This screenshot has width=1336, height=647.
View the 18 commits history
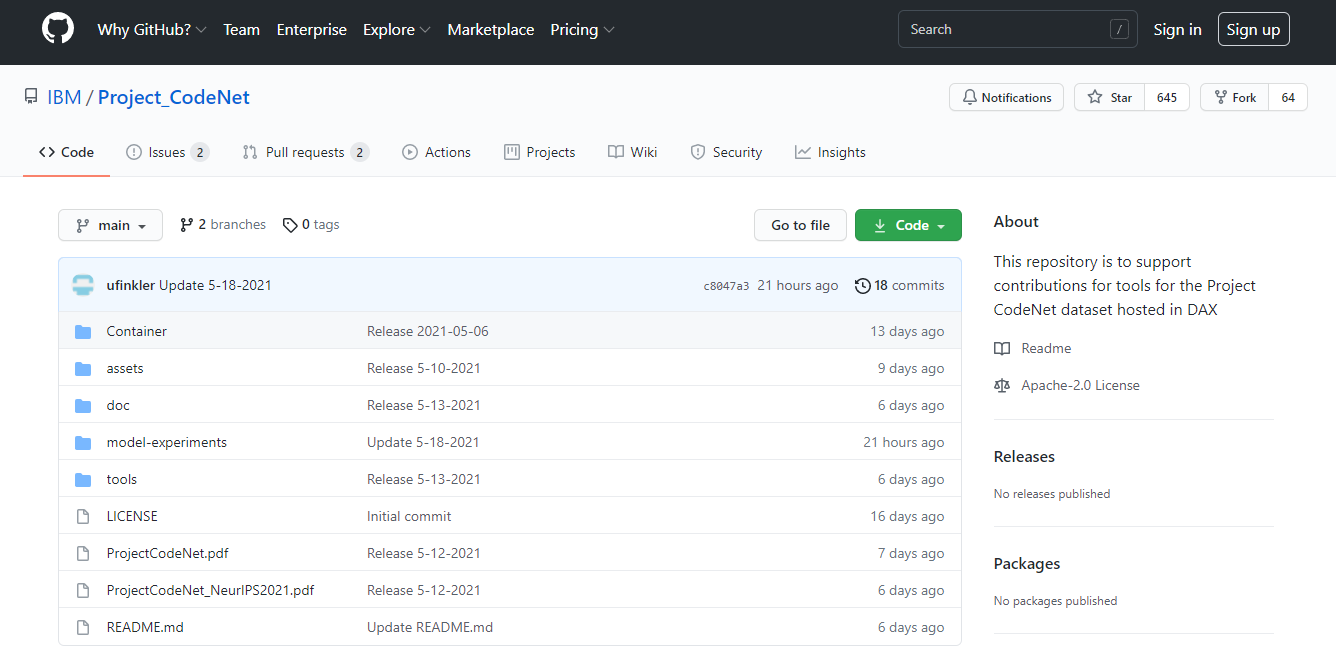click(x=899, y=285)
